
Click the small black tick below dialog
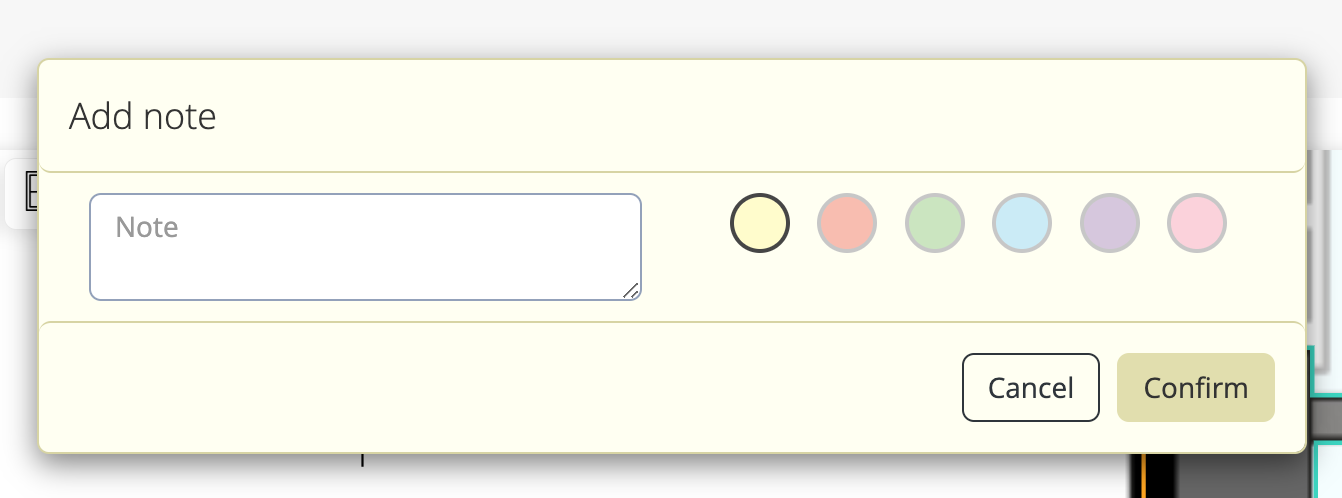tap(362, 459)
